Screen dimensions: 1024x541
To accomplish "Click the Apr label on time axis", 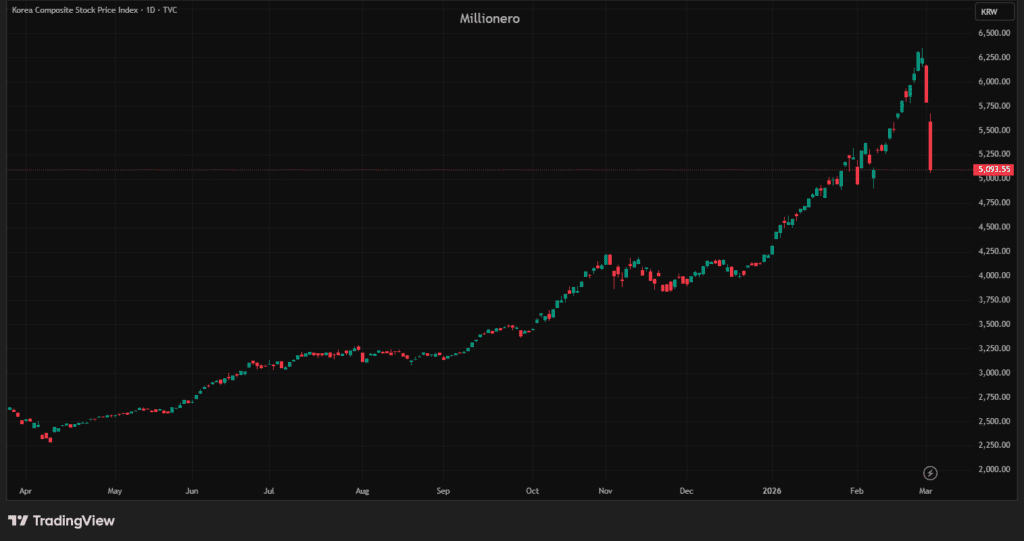I will point(26,492).
